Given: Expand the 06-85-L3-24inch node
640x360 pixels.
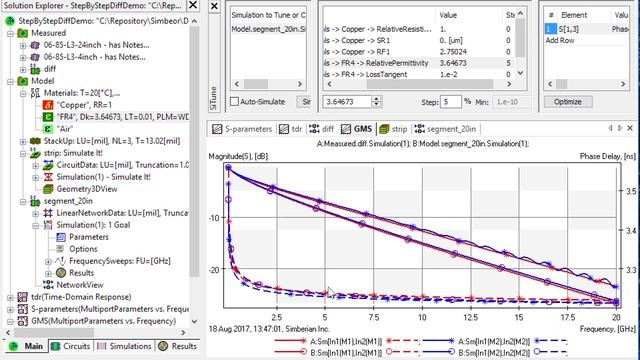Looking at the screenshot, I should click(23, 45).
